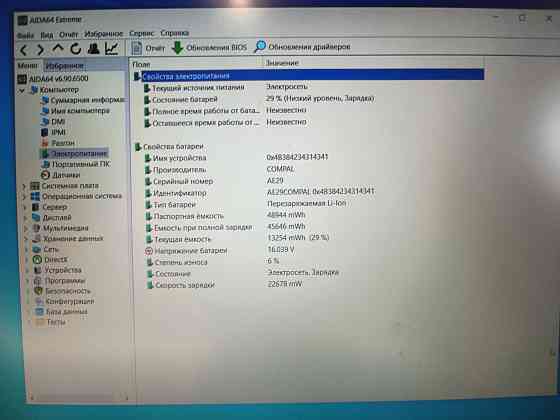Image resolution: width=560 pixels, height=420 pixels.
Task: Select the Свойства батареи group header
Action: (169, 147)
